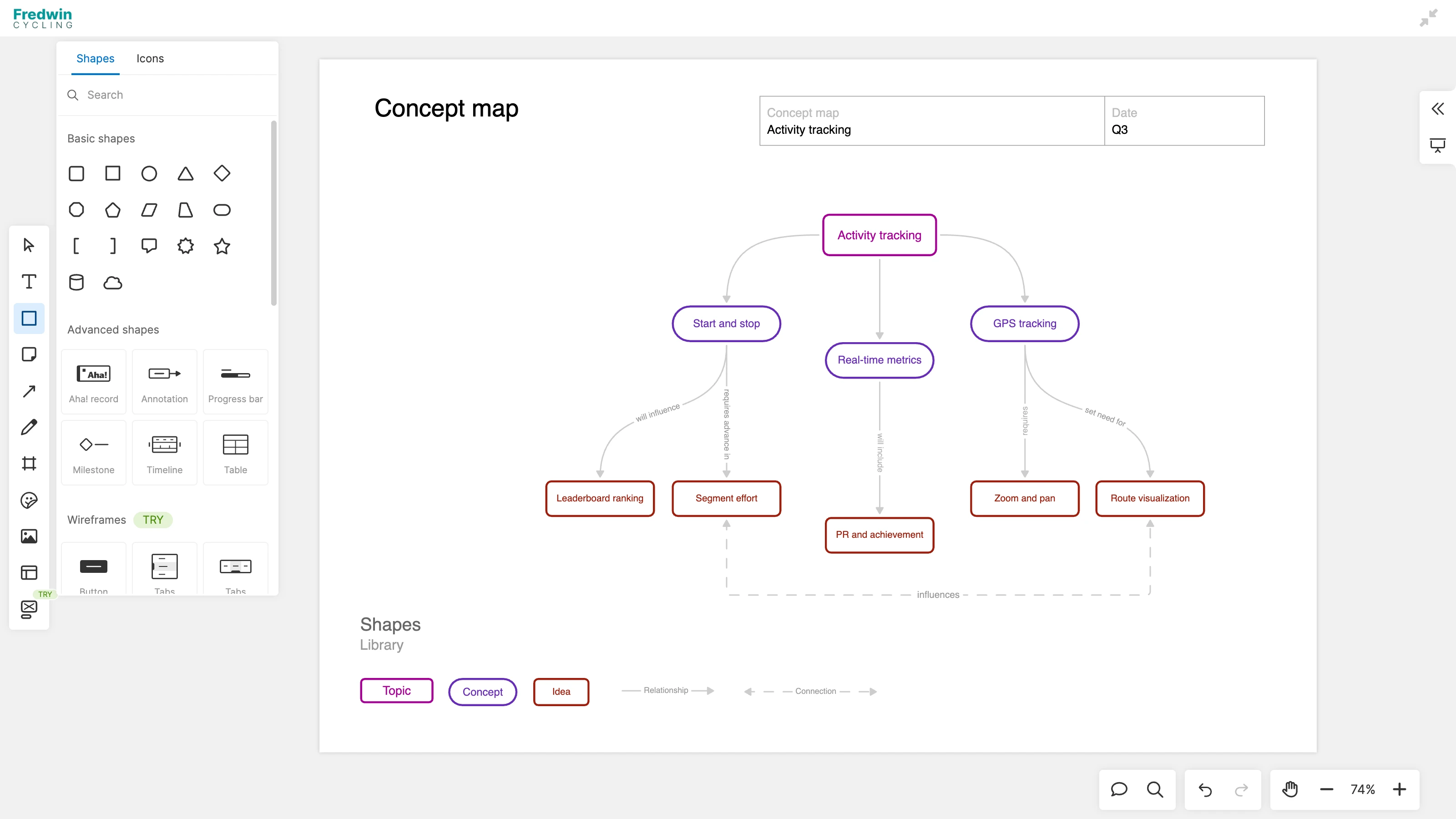Switch to the Icons tab
The image size is (1456, 819).
pyautogui.click(x=150, y=59)
